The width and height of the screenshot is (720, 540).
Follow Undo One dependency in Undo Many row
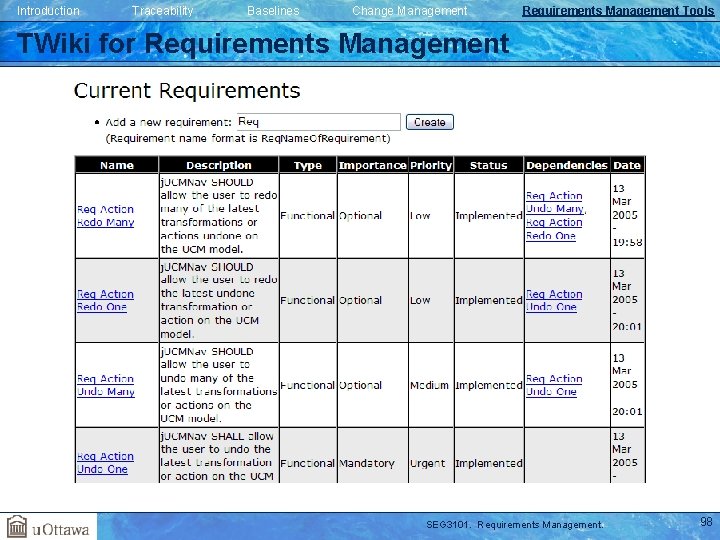[x=554, y=385]
